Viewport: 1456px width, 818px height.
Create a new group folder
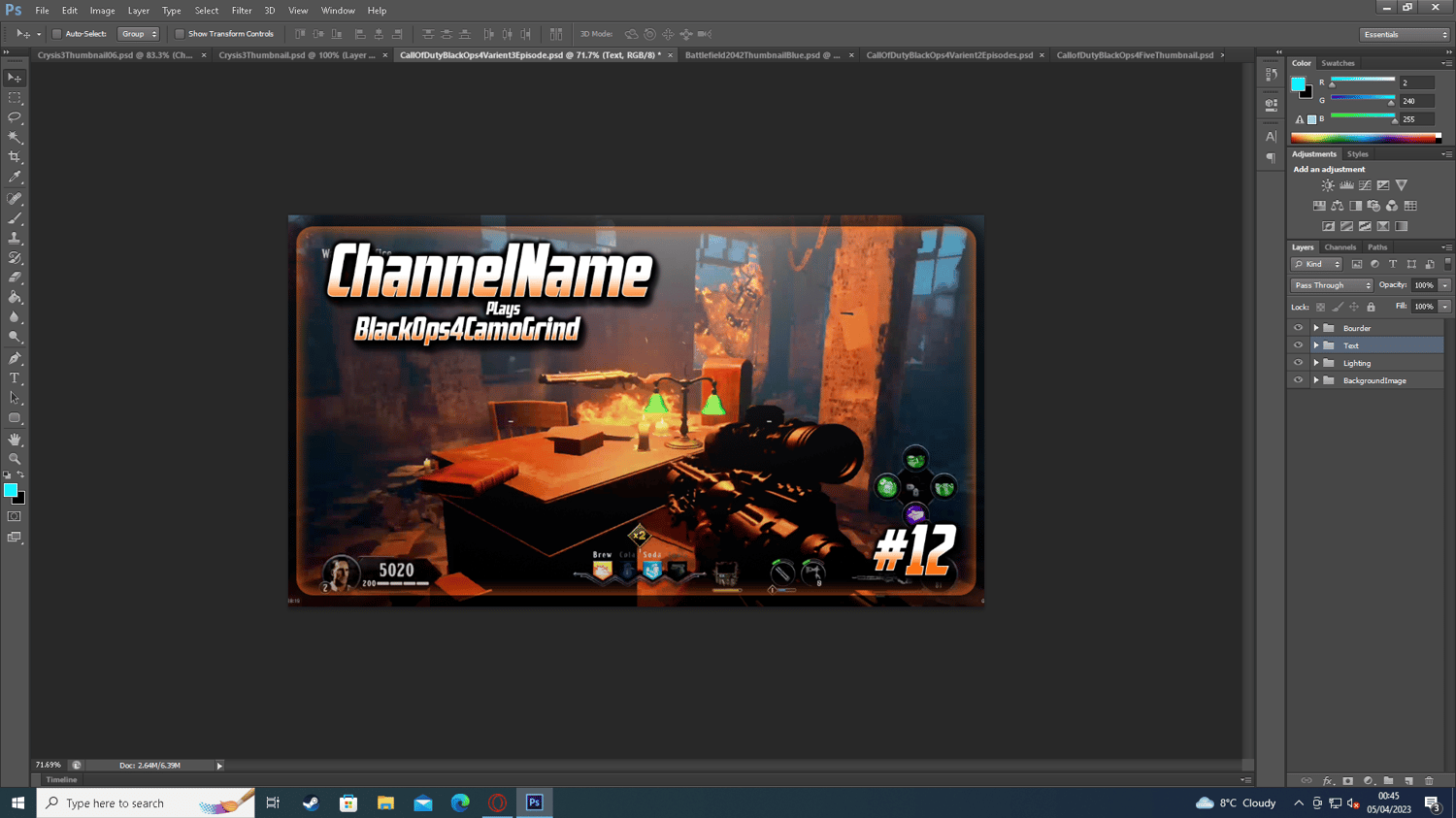[x=1389, y=781]
